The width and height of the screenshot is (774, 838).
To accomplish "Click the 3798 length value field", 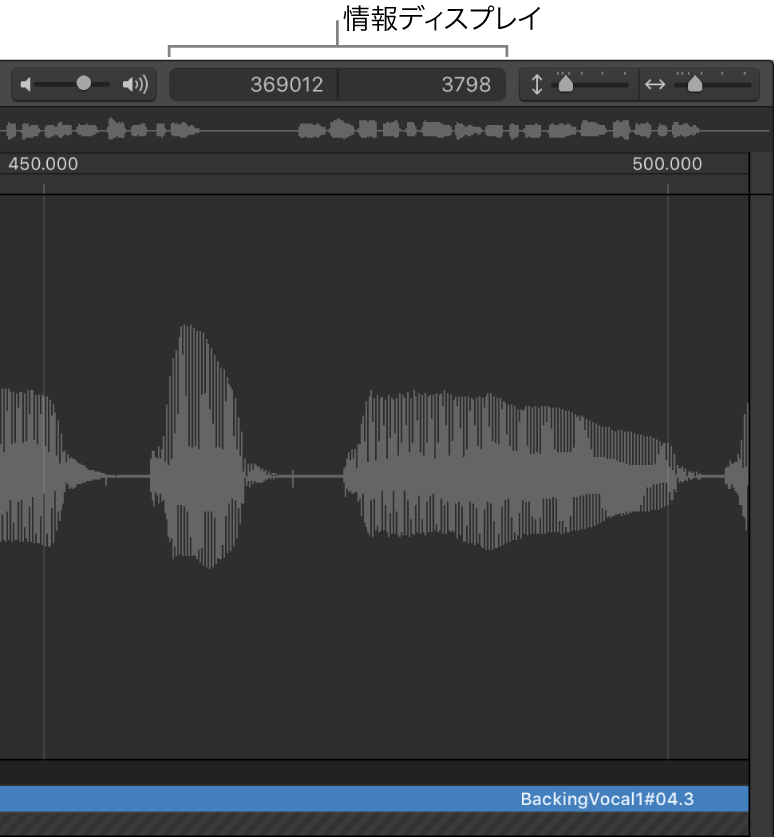I will [422, 84].
